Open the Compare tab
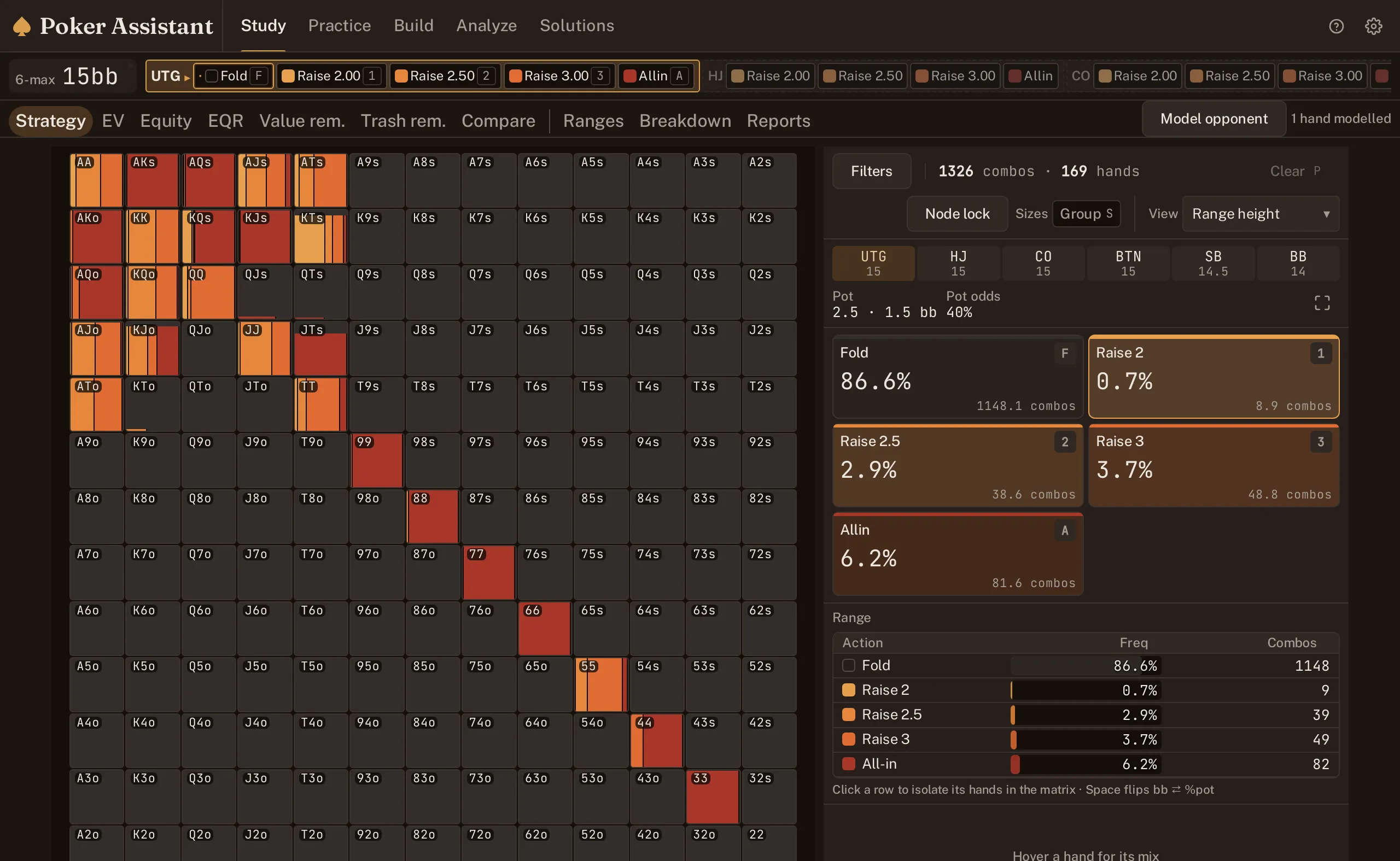This screenshot has width=1400, height=861. pyautogui.click(x=498, y=121)
